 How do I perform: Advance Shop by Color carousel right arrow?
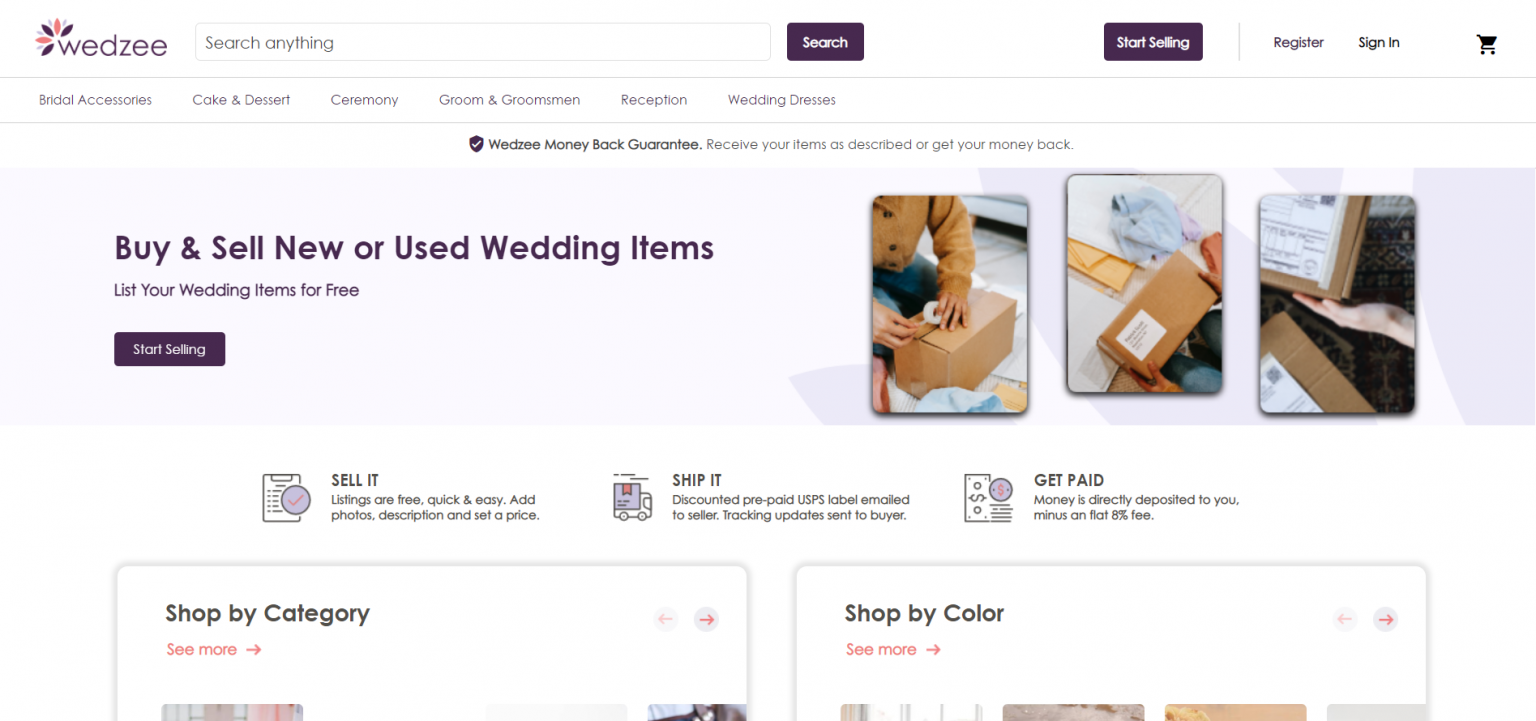[x=1385, y=619]
